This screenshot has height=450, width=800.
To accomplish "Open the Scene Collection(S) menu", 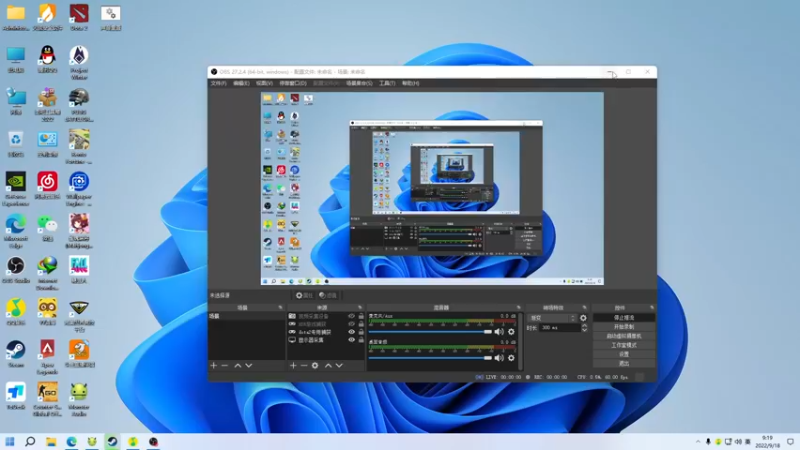I will click(x=359, y=83).
